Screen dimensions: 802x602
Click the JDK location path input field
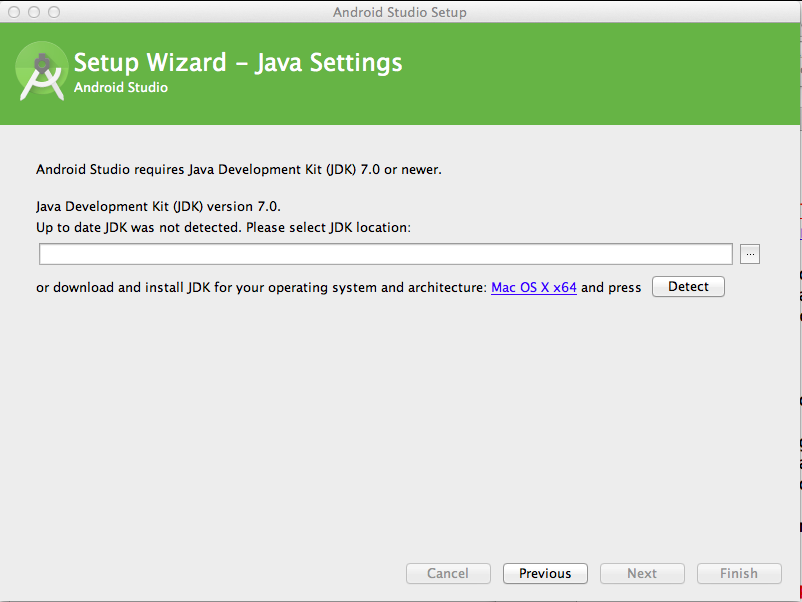click(x=386, y=254)
